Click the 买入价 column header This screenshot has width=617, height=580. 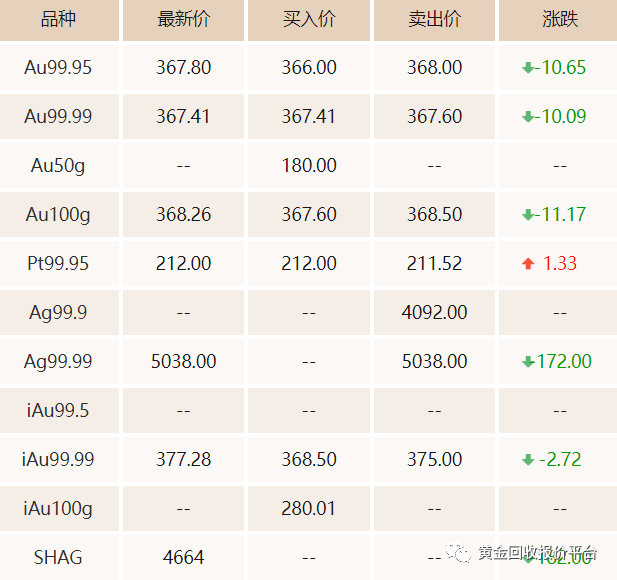click(x=309, y=19)
